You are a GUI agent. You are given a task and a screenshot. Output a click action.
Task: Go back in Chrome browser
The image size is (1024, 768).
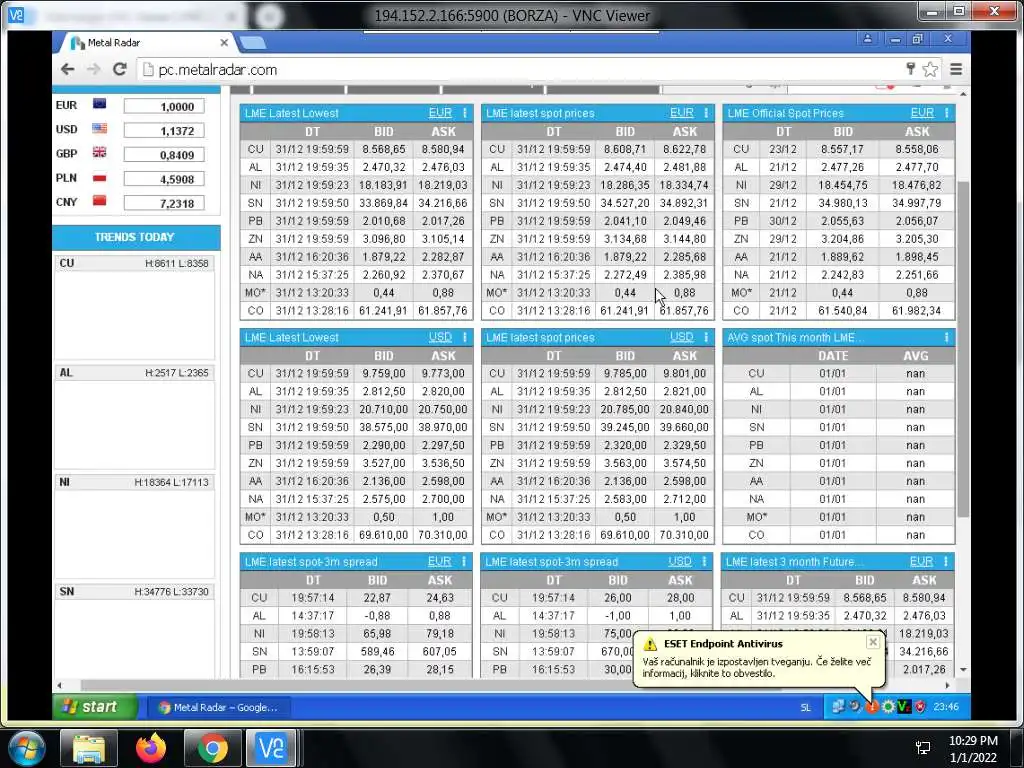click(67, 69)
